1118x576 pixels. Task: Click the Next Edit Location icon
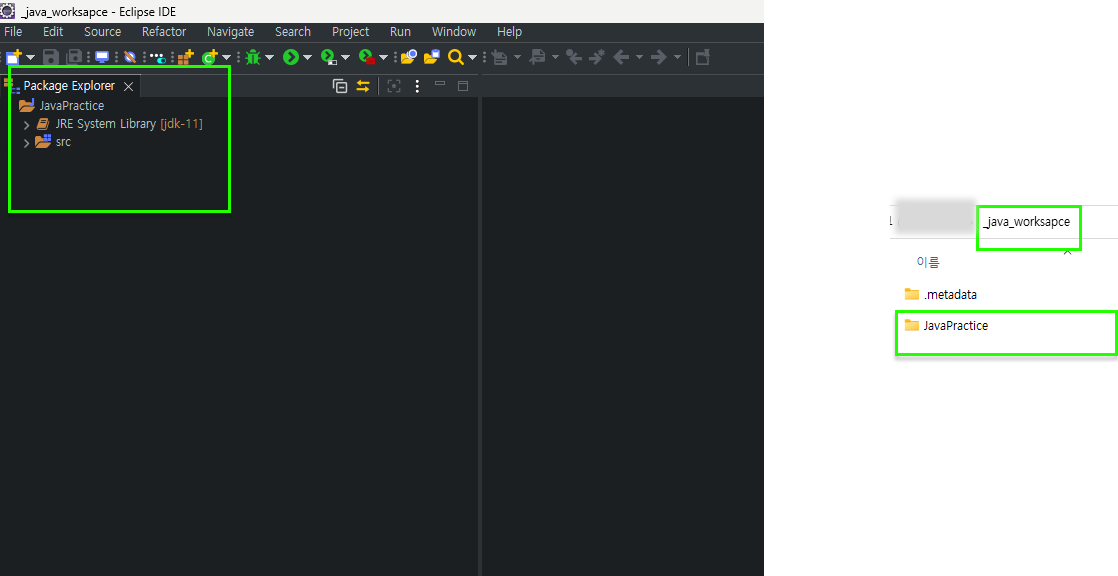(x=597, y=57)
